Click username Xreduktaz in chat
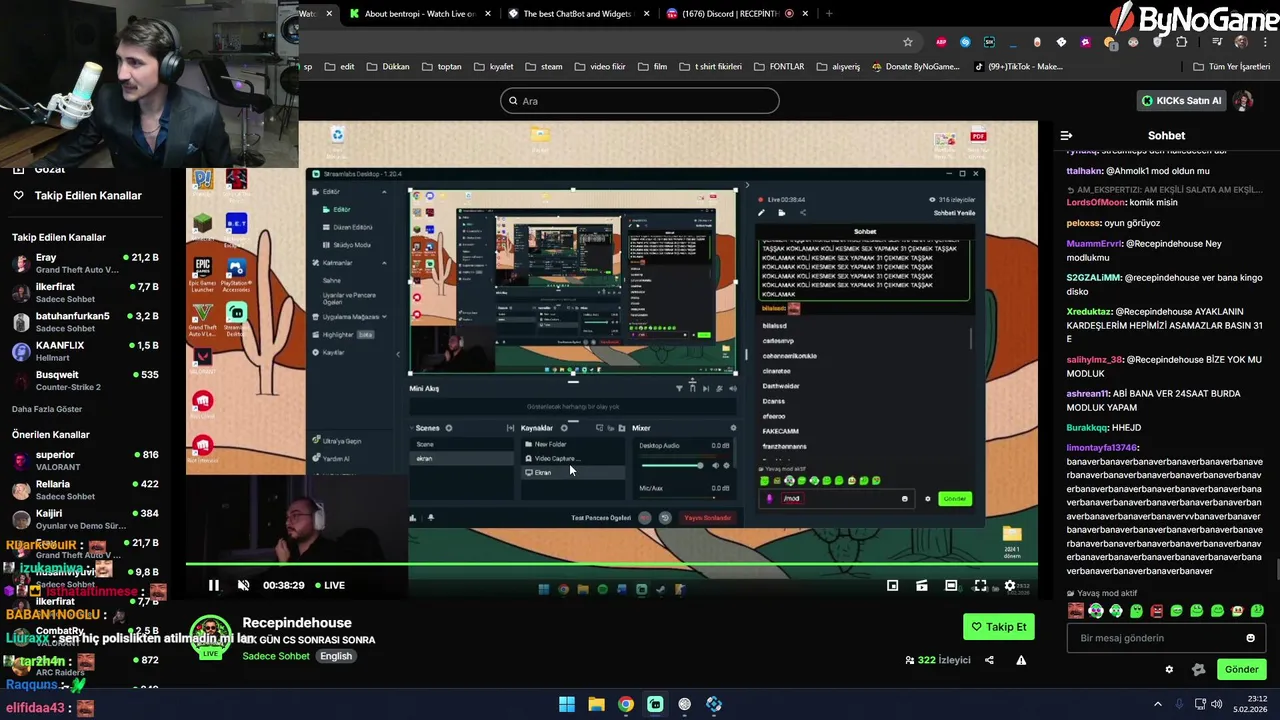This screenshot has height=720, width=1280. point(1089,312)
